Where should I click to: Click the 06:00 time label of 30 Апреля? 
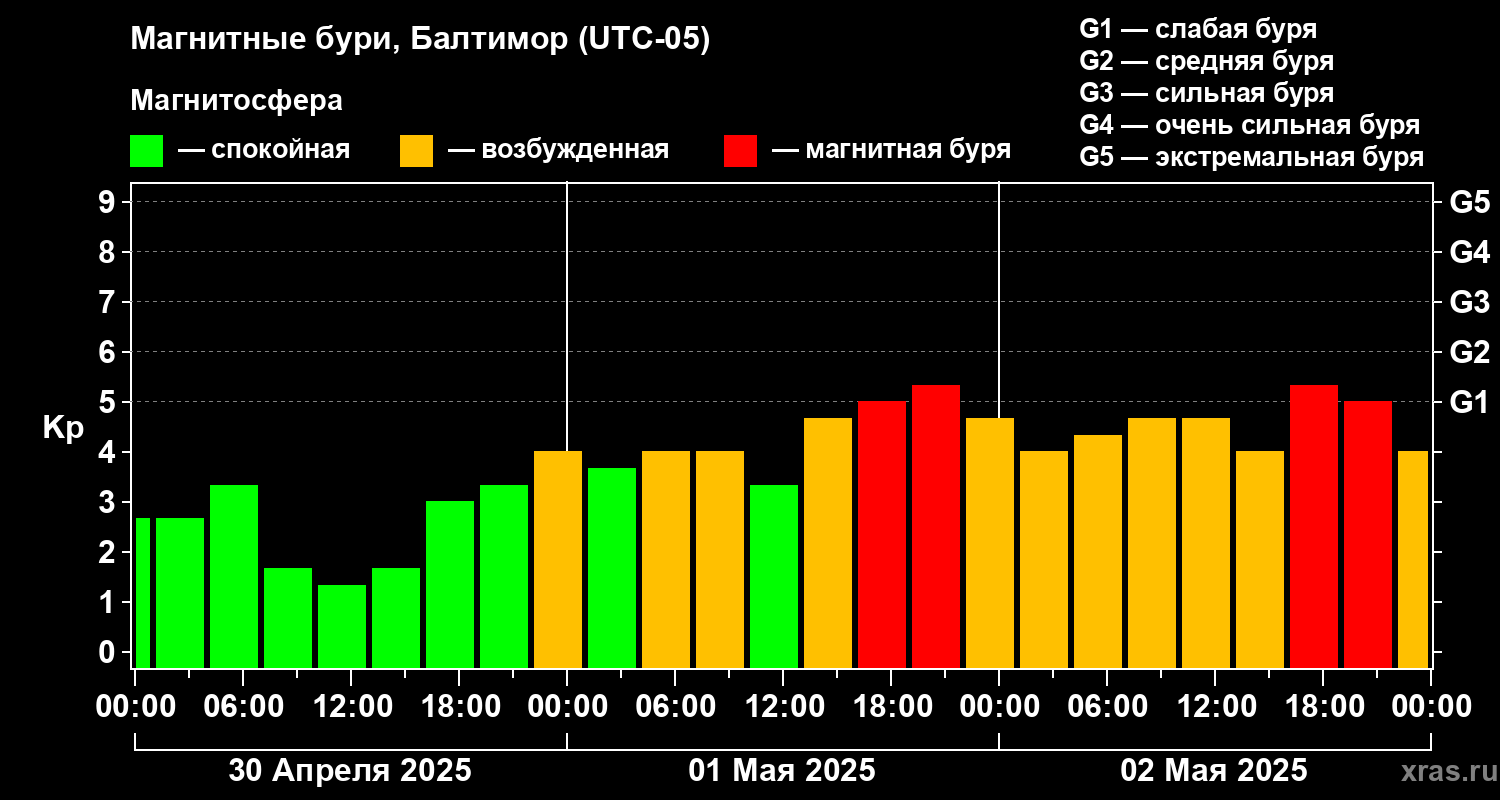tap(243, 706)
